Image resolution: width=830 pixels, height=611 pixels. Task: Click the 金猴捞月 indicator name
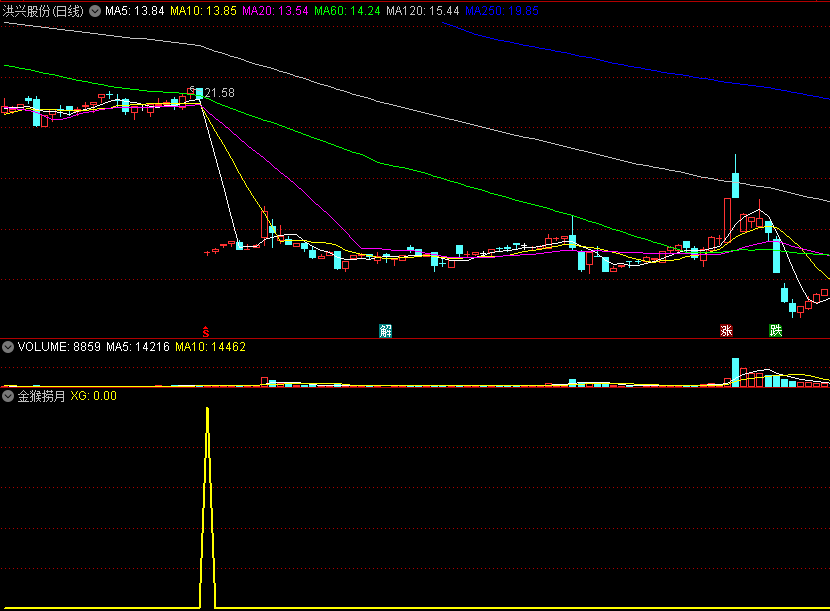[x=41, y=396]
